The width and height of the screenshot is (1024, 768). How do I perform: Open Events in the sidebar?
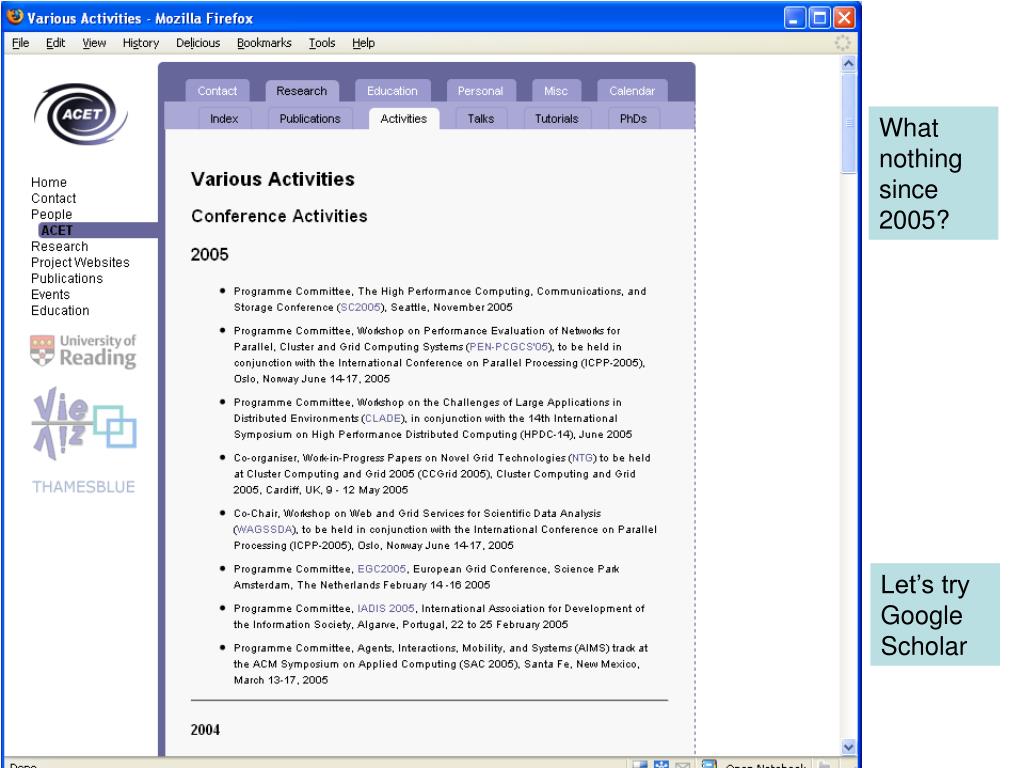(x=50, y=295)
